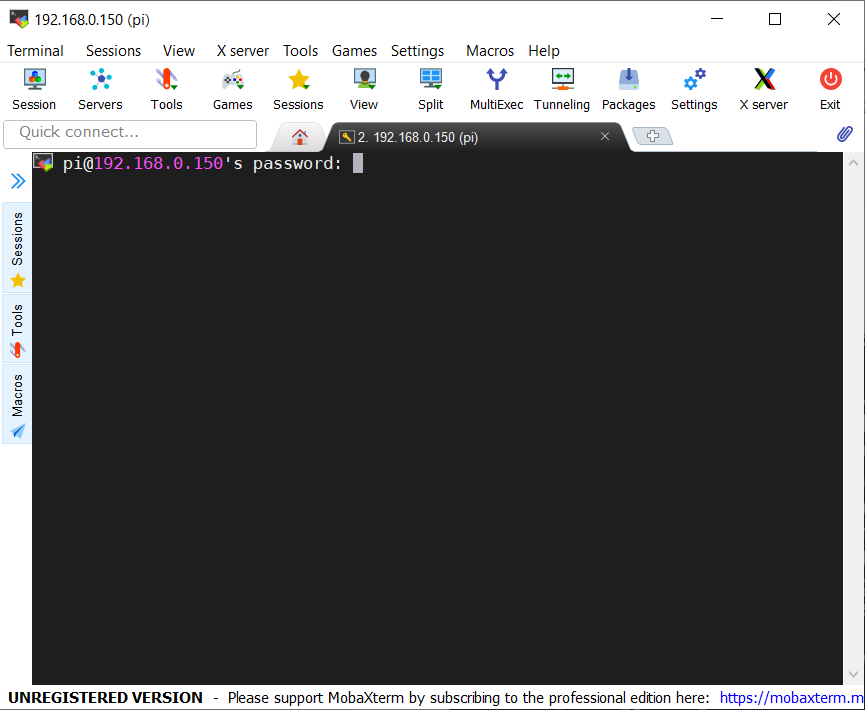The height and width of the screenshot is (710, 865).
Task: Toggle the X server toolbar icon
Action: coord(764,89)
